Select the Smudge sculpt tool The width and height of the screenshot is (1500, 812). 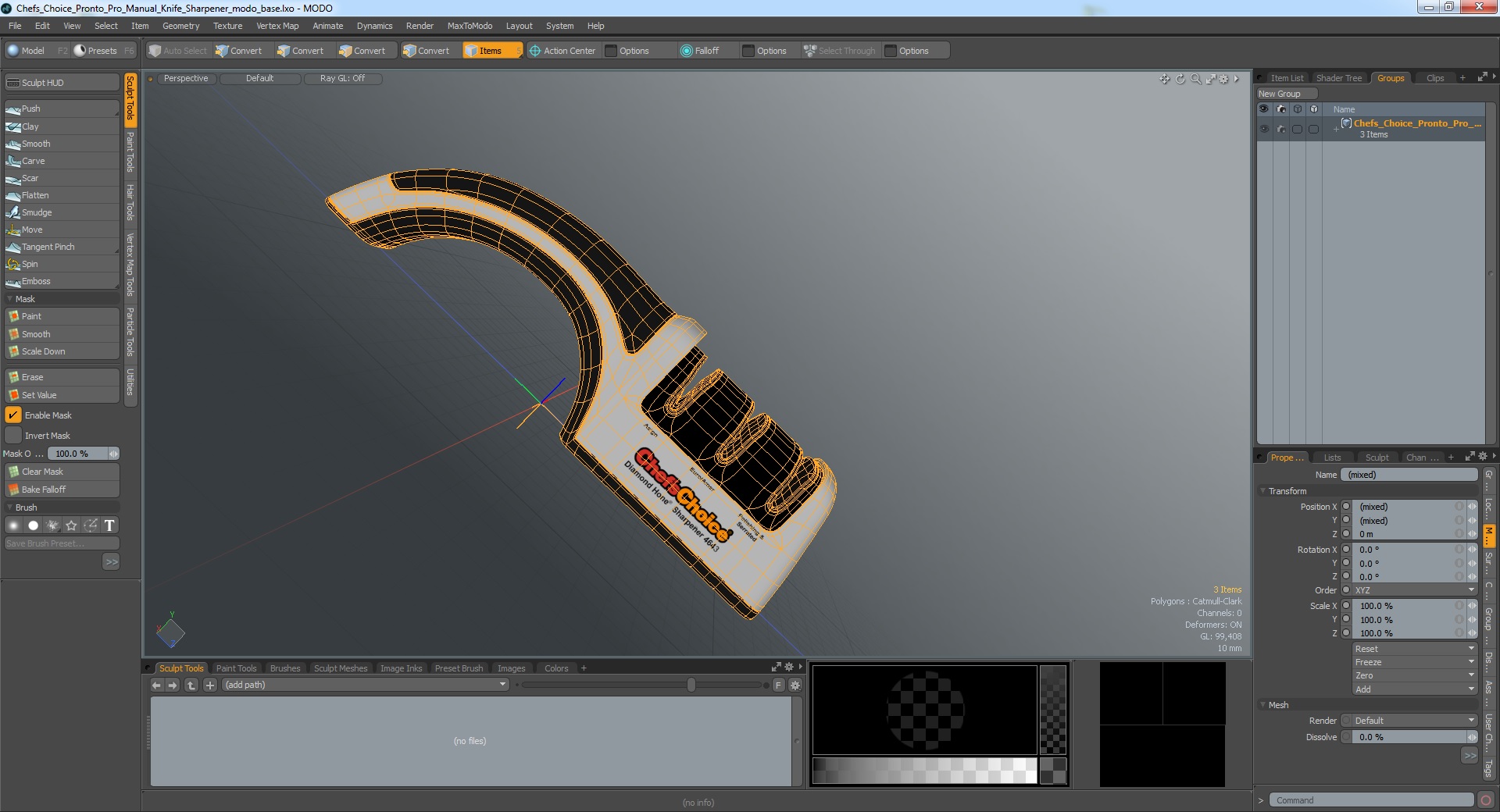62,212
